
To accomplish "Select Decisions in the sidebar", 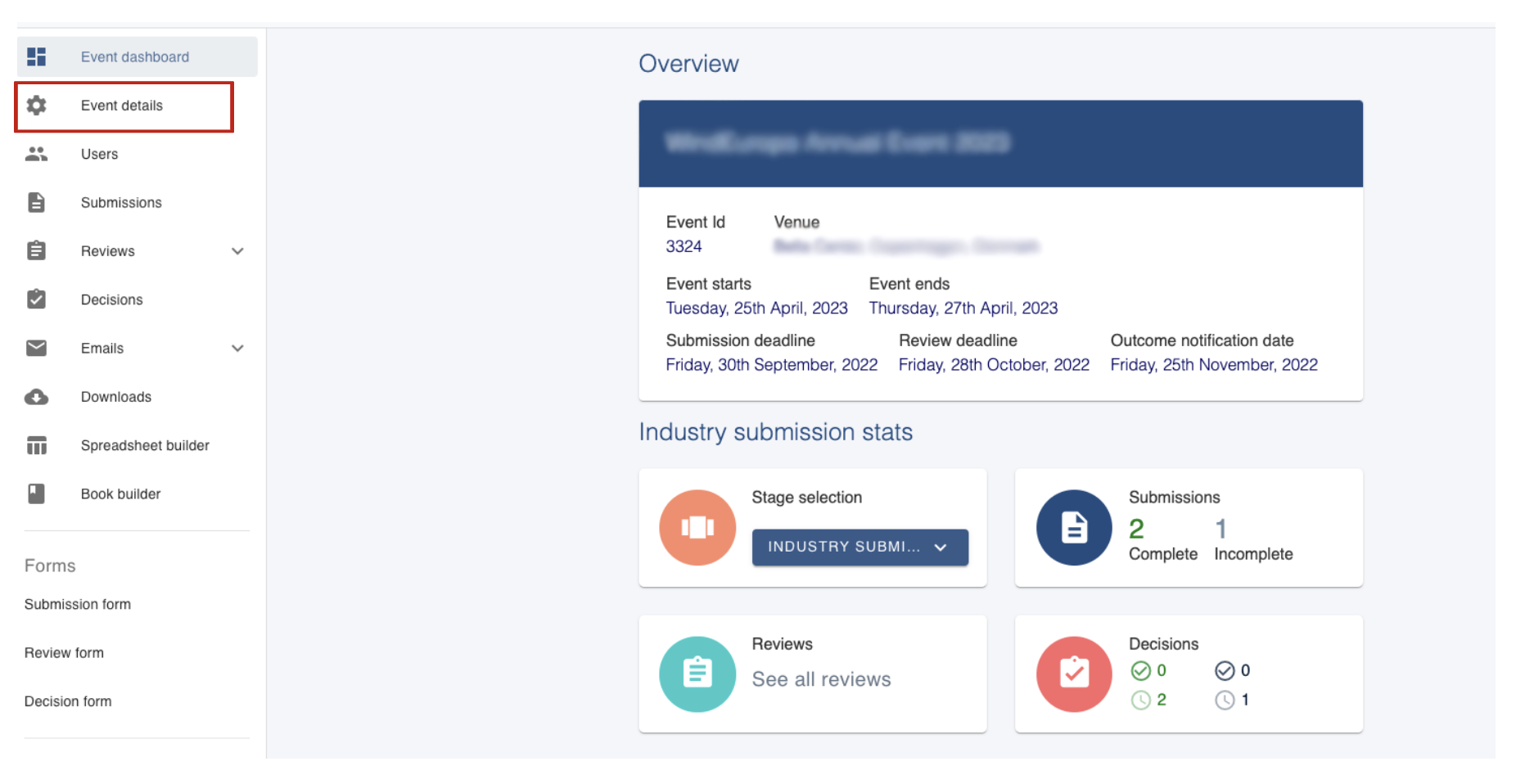I will click(x=138, y=300).
